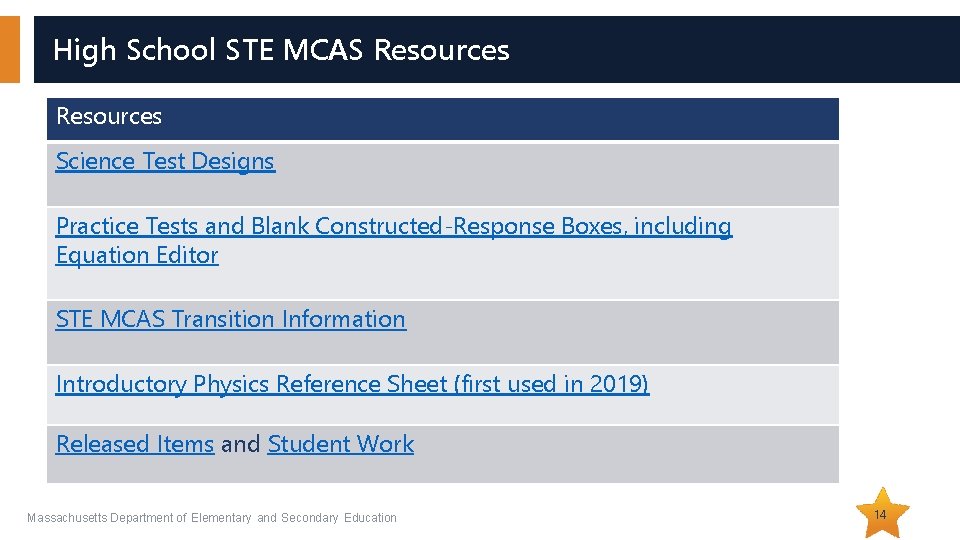Click the word "MCAS" in the slide title

point(323,50)
